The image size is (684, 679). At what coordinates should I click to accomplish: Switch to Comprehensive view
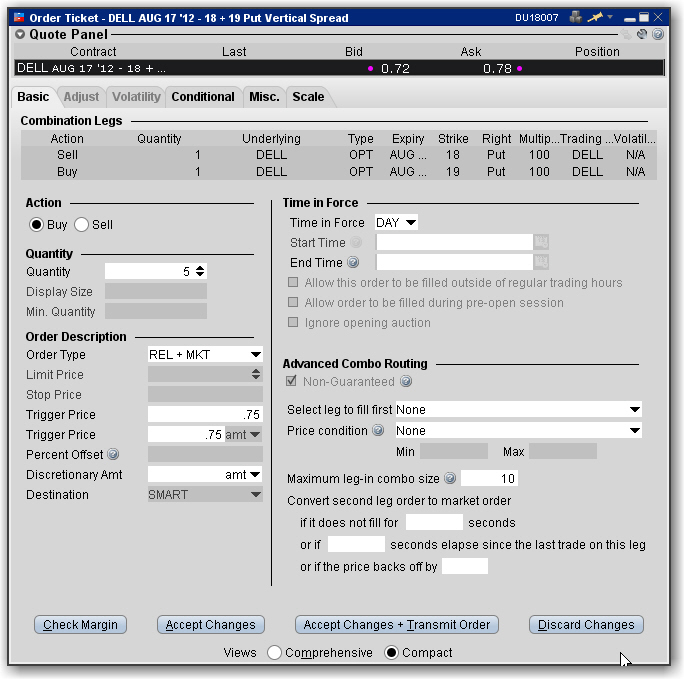274,653
